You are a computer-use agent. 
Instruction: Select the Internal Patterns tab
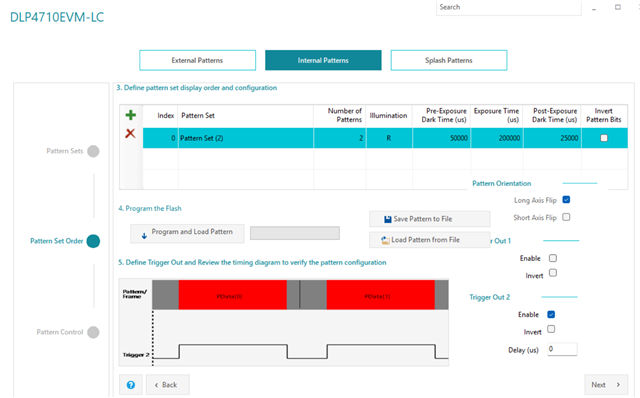pos(323,60)
